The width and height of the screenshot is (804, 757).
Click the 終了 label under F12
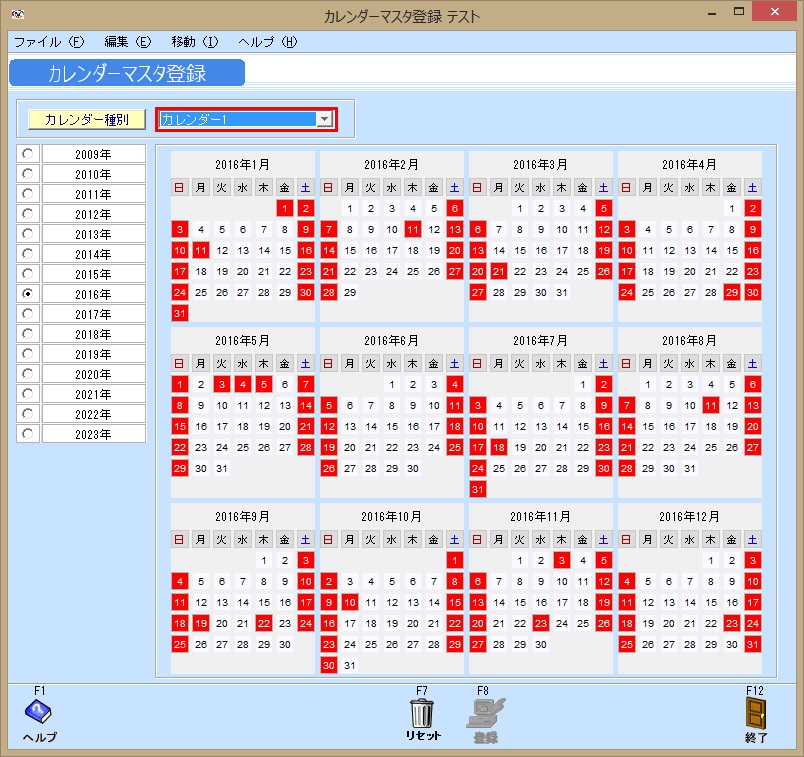click(x=756, y=738)
